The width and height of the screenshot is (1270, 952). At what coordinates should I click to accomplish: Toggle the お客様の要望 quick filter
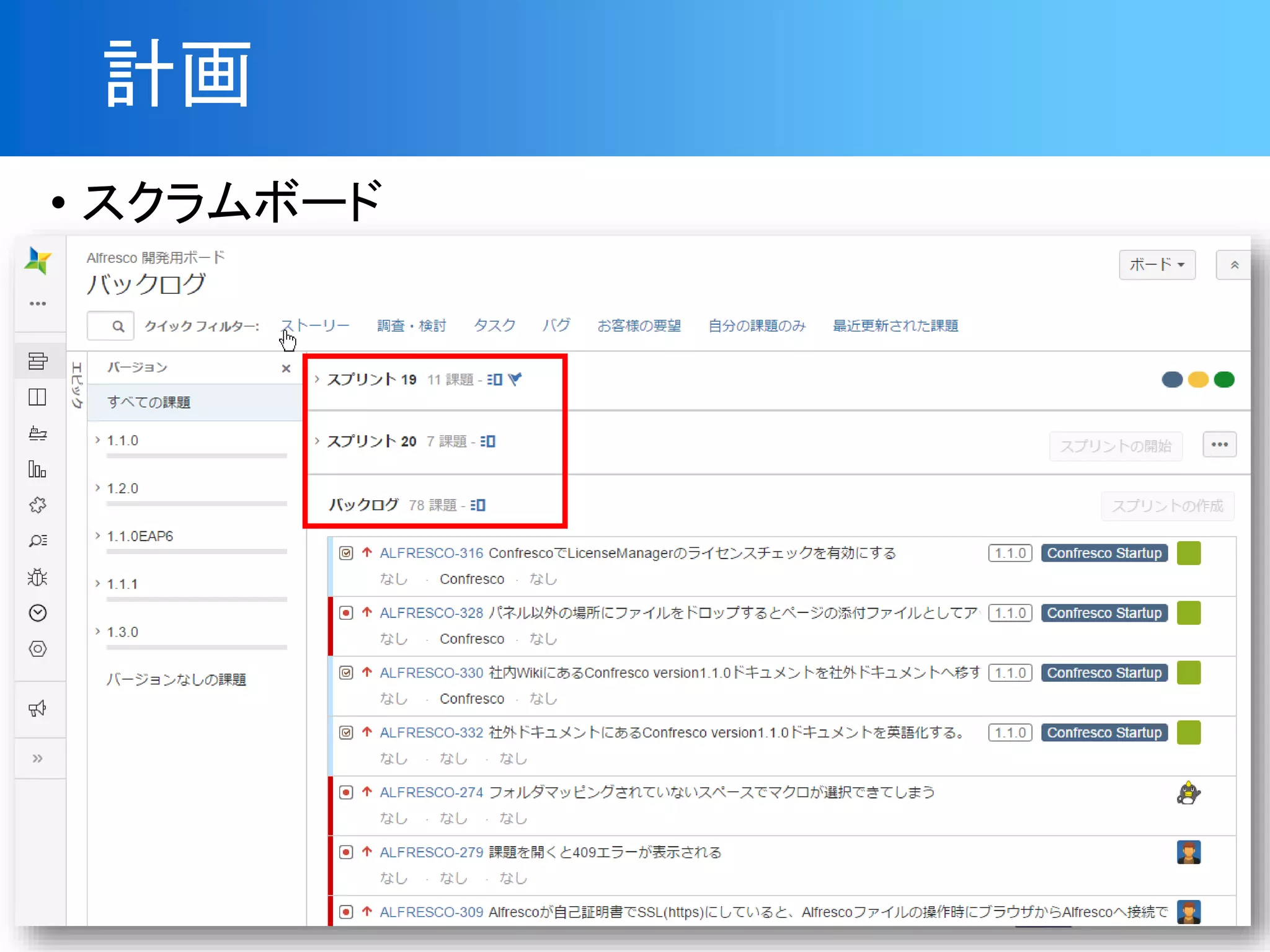tap(639, 325)
